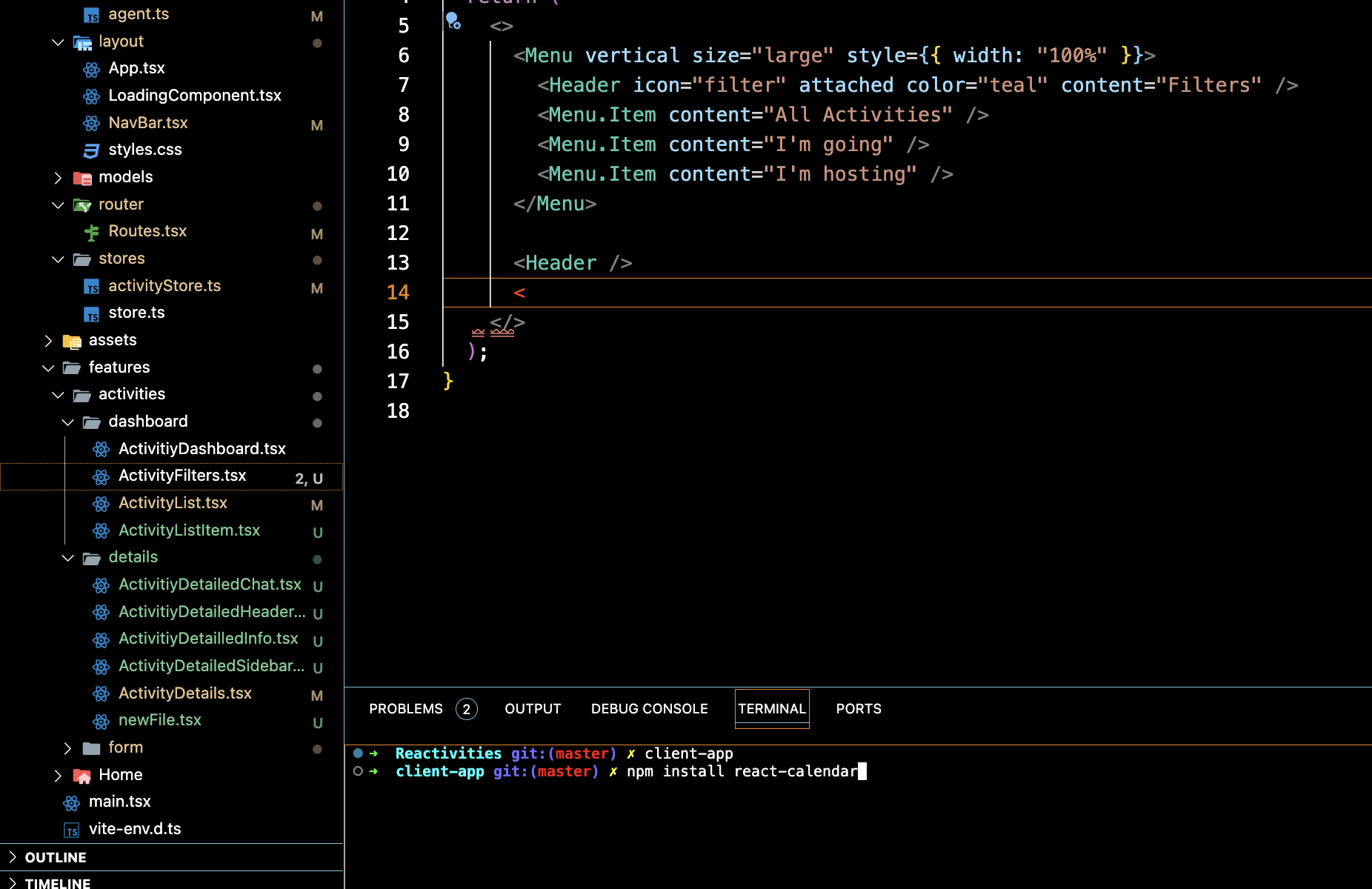This screenshot has height=889, width=1372.
Task: Collapse the router folder chevron
Action: (58, 205)
